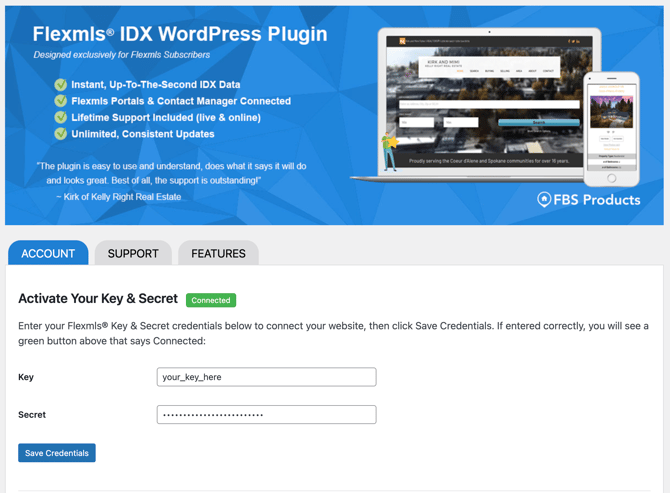This screenshot has width=670, height=493.
Task: Click the person holding star illustration
Action: click(x=389, y=149)
